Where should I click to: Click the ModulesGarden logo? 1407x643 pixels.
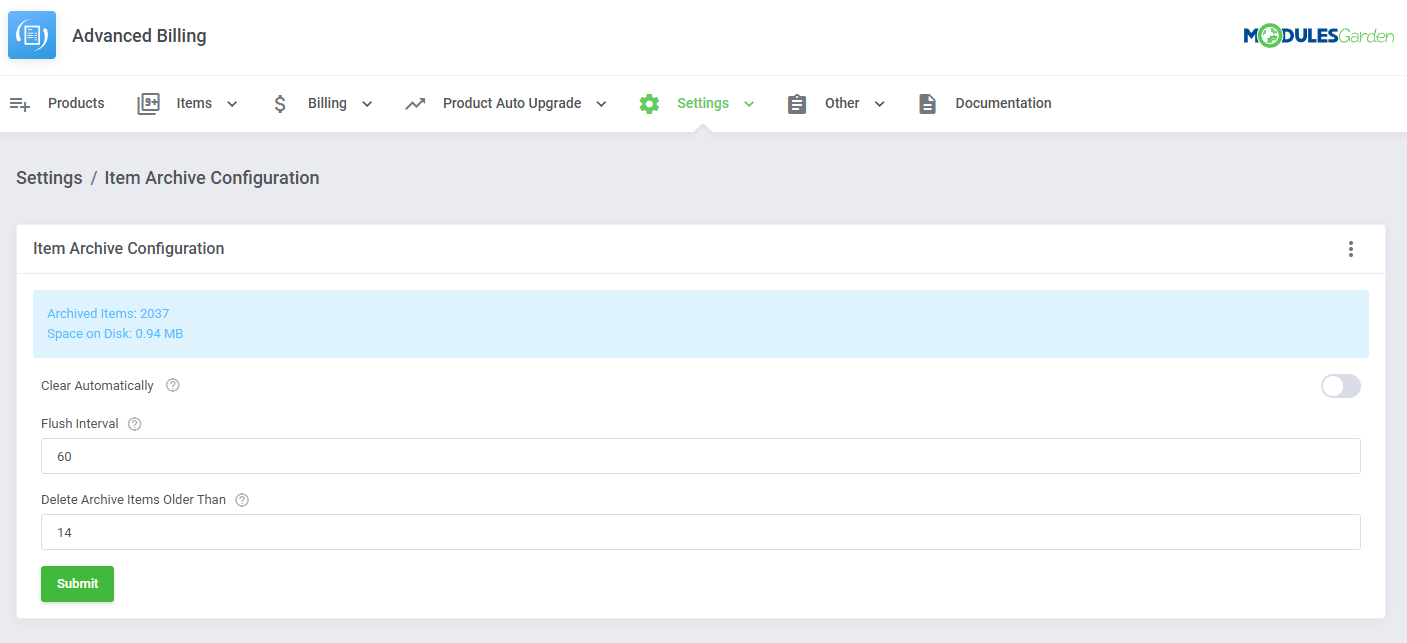(x=1318, y=36)
